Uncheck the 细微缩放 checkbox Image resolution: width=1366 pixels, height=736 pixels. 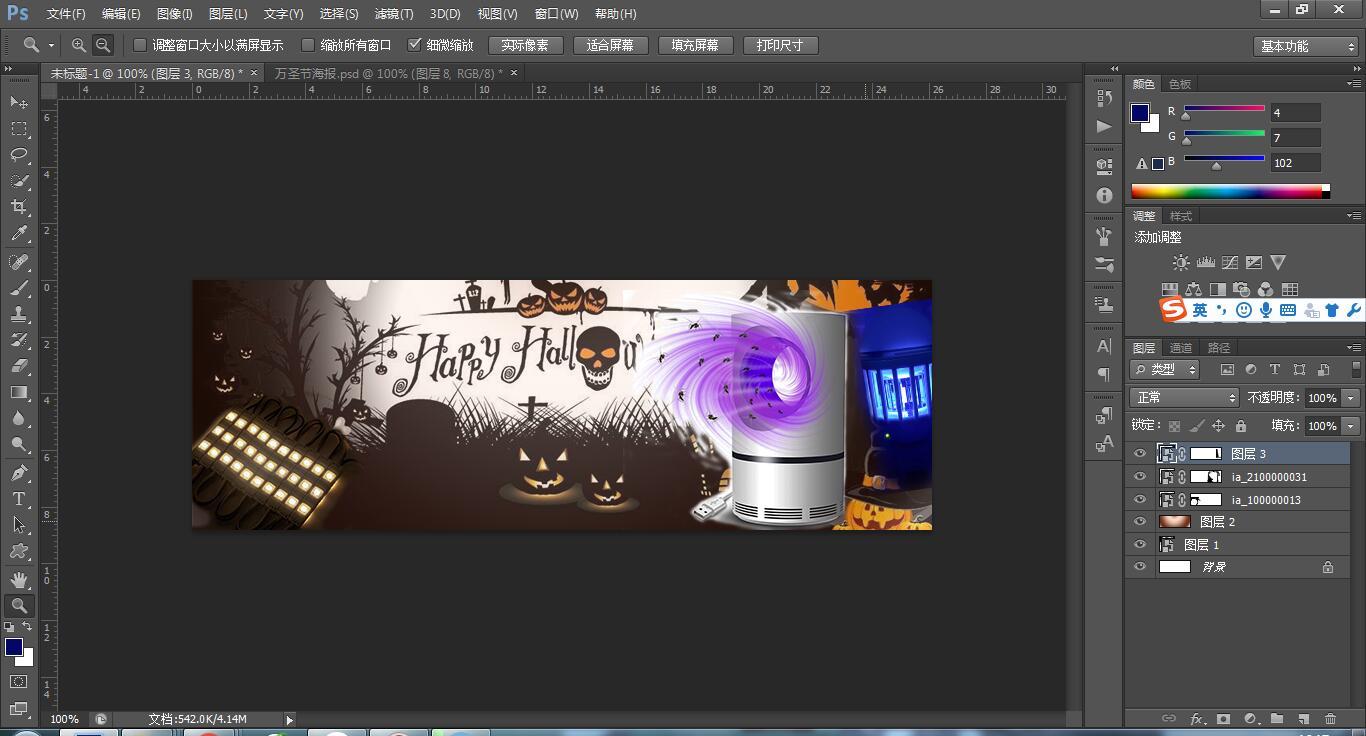pos(415,45)
